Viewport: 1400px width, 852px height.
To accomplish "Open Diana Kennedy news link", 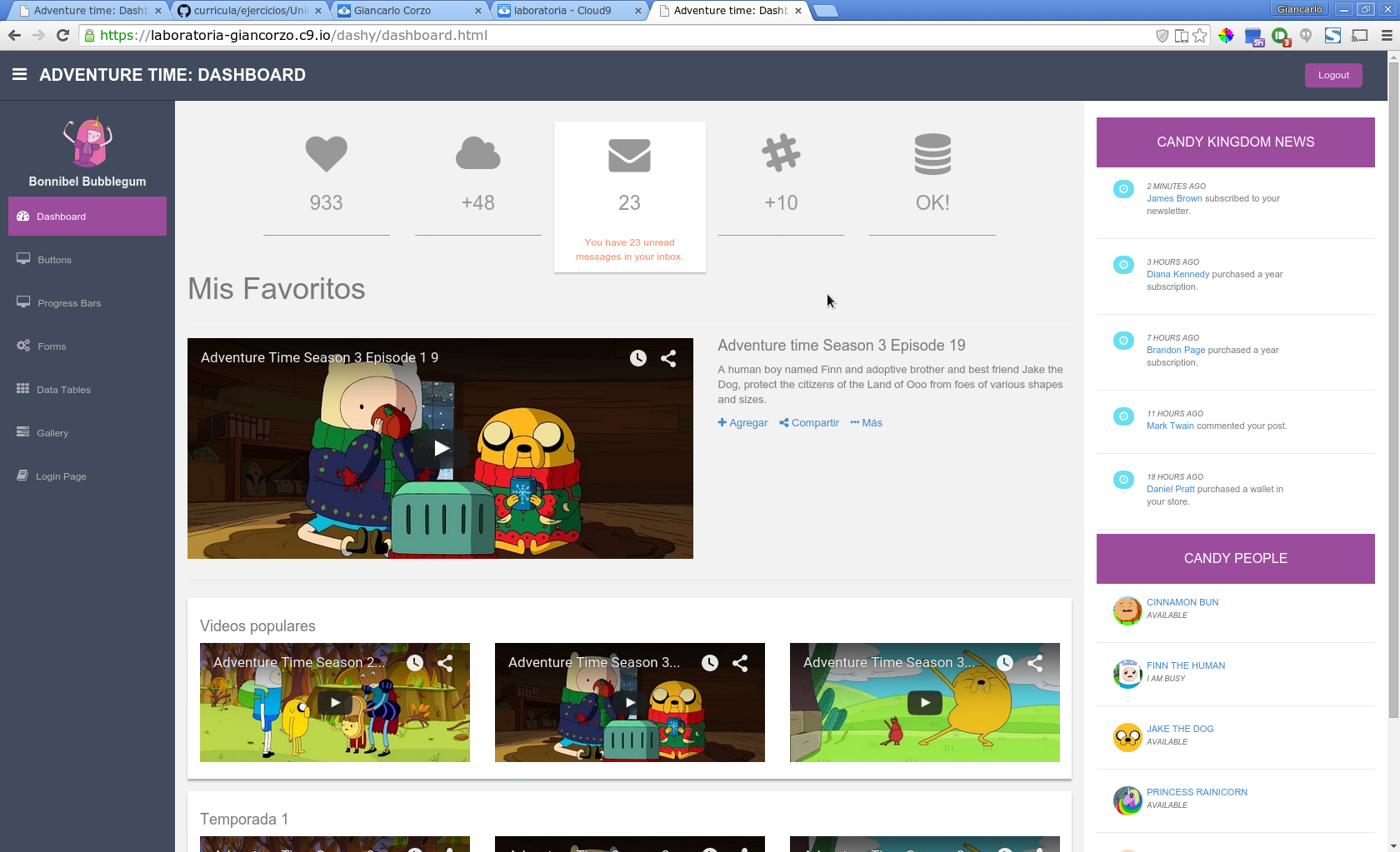I will point(1177,274).
